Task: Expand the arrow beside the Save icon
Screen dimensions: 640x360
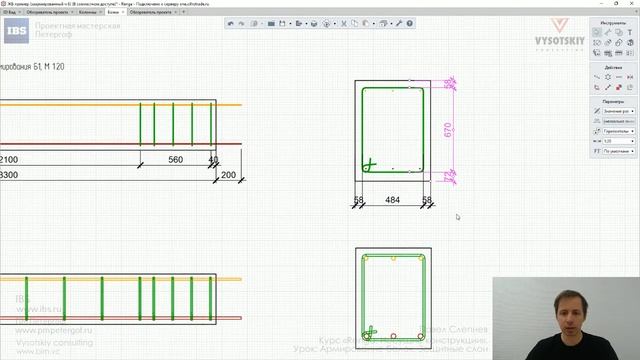Action: (290, 24)
